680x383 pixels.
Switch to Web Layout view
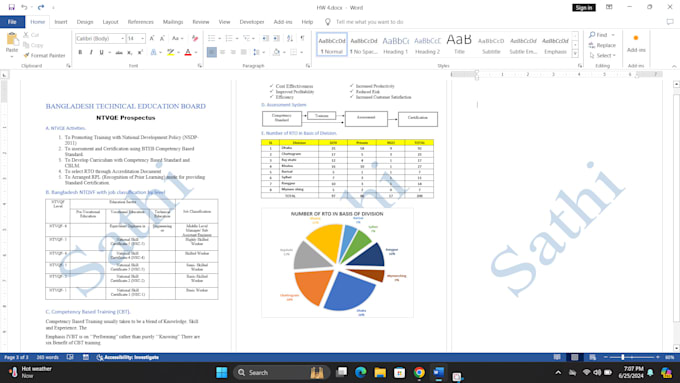(x=592, y=357)
